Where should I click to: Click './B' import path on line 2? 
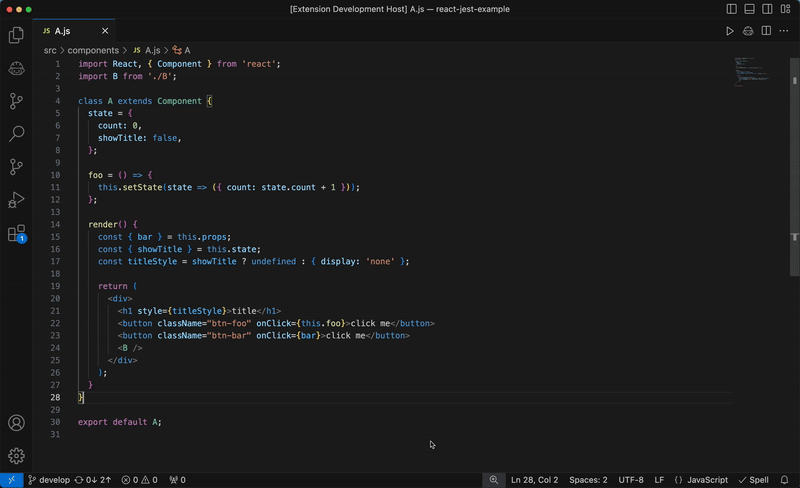click(x=160, y=76)
